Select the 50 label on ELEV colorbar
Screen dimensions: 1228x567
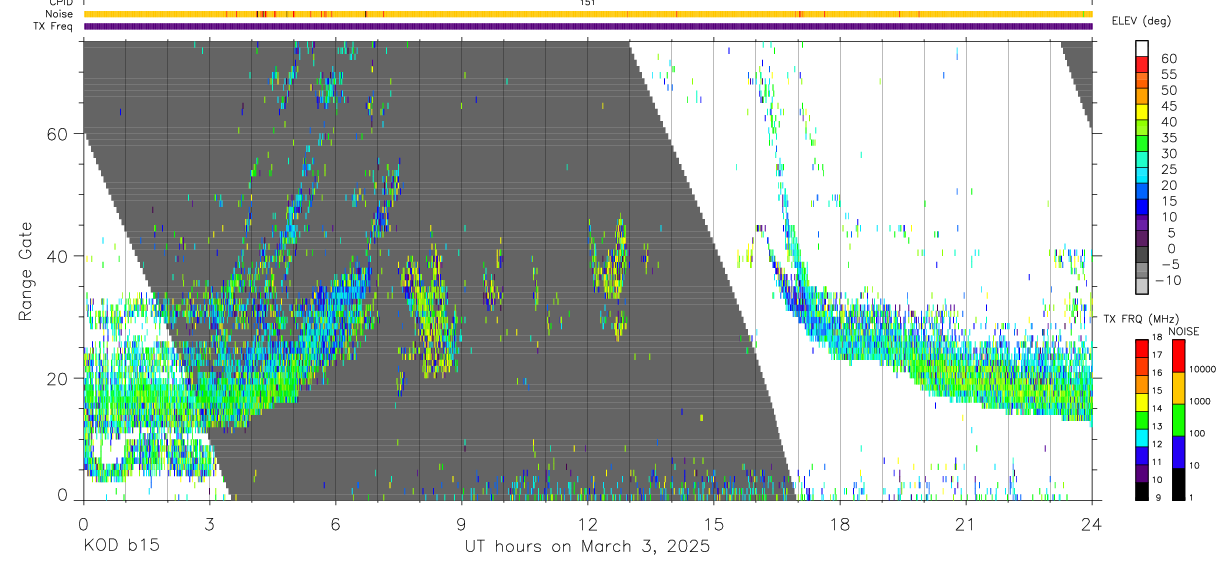1167,90
